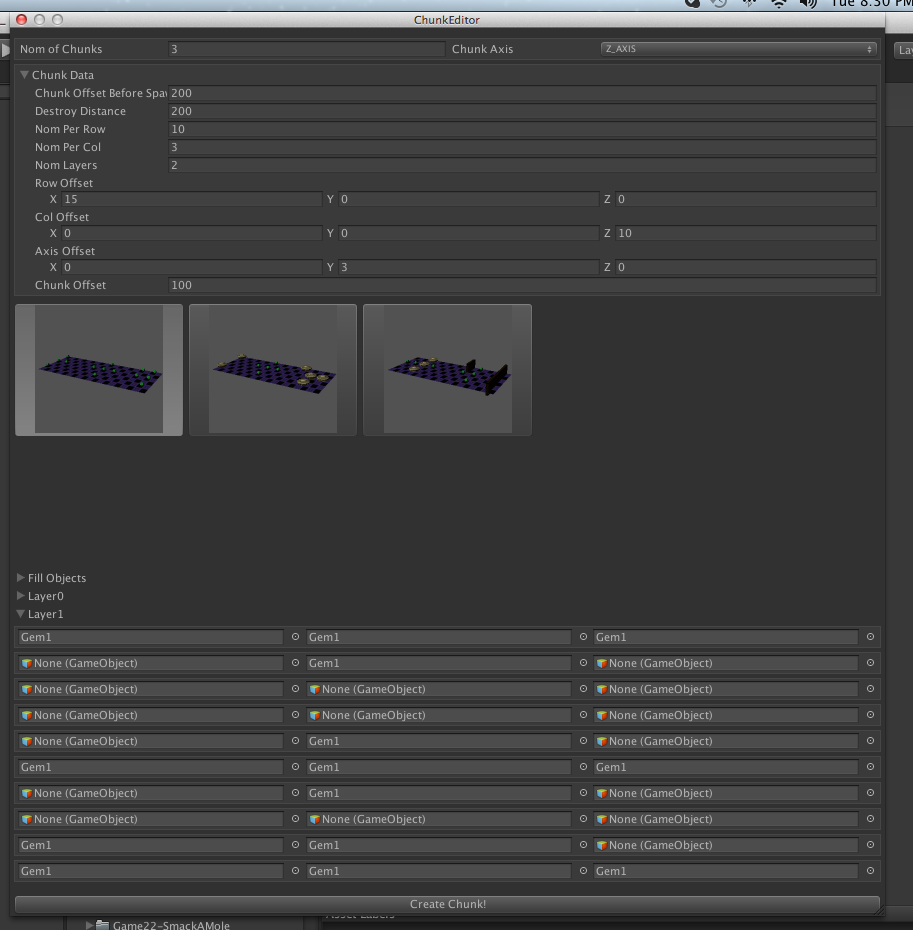Click the Create Chunk! button
913x930 pixels.
[447, 904]
